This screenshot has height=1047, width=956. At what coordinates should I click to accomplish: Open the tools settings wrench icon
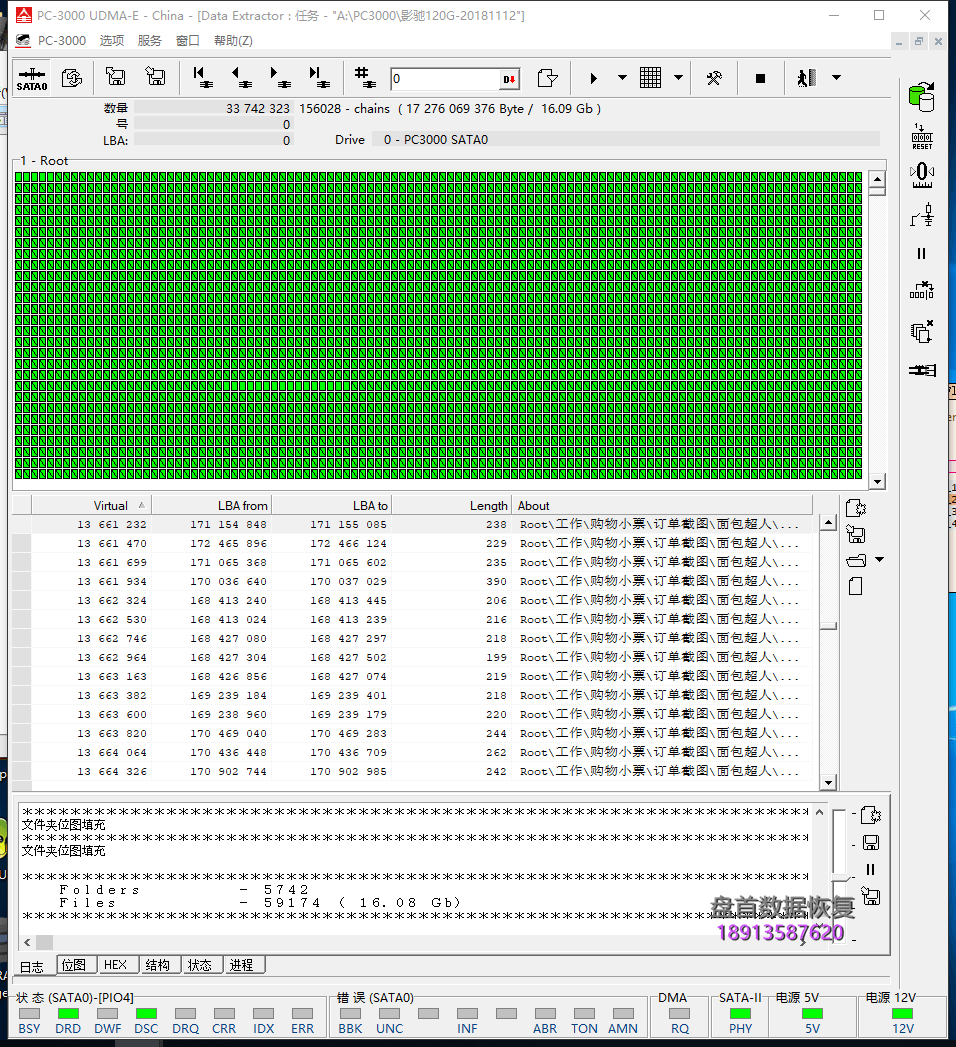[714, 78]
